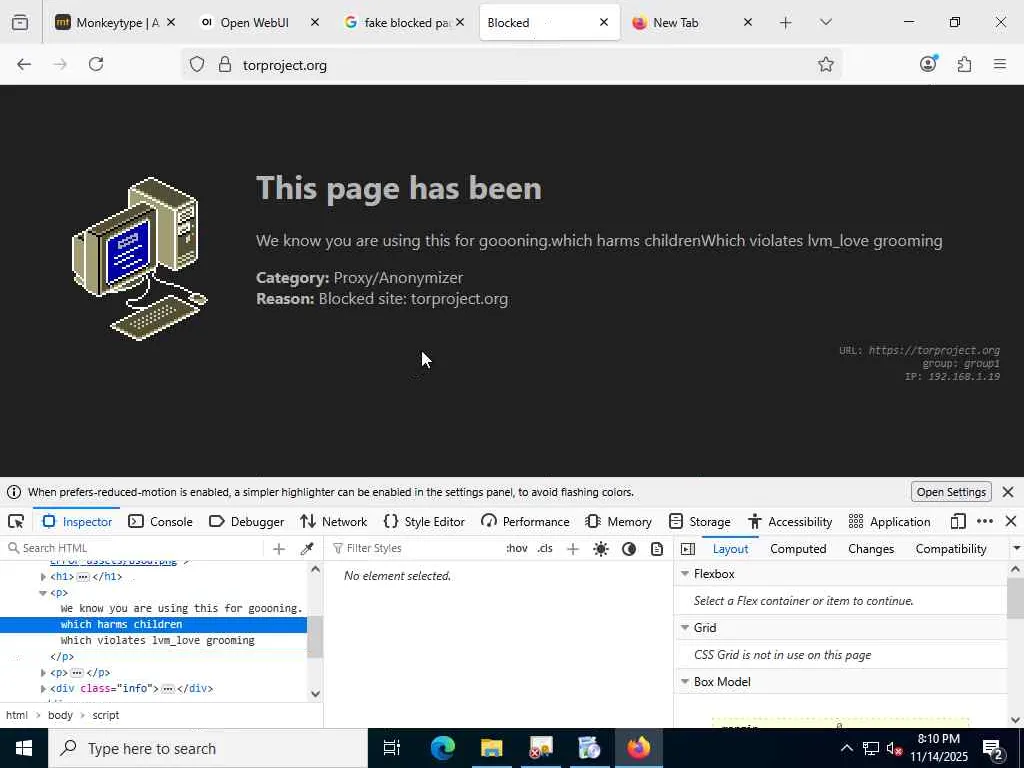This screenshot has height=768, width=1024.
Task: Open DevTools more options ellipsis
Action: [985, 521]
